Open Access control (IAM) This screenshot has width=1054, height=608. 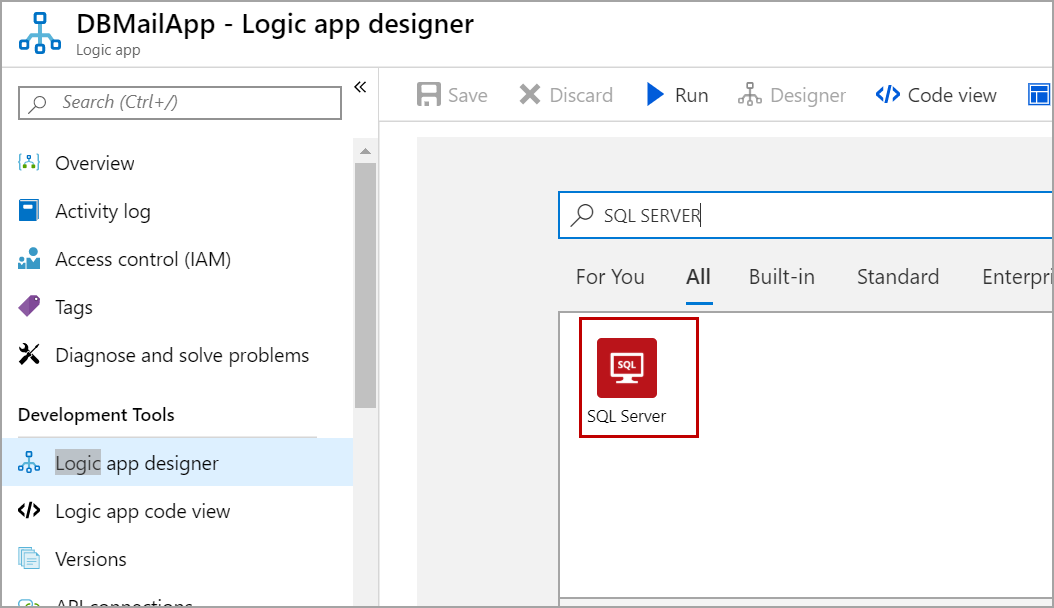[142, 259]
